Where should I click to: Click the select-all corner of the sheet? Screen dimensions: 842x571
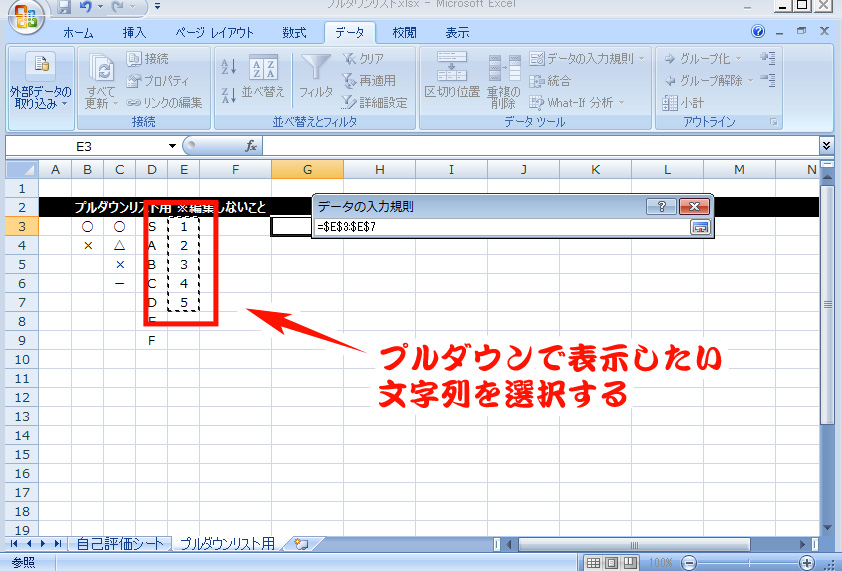21,170
